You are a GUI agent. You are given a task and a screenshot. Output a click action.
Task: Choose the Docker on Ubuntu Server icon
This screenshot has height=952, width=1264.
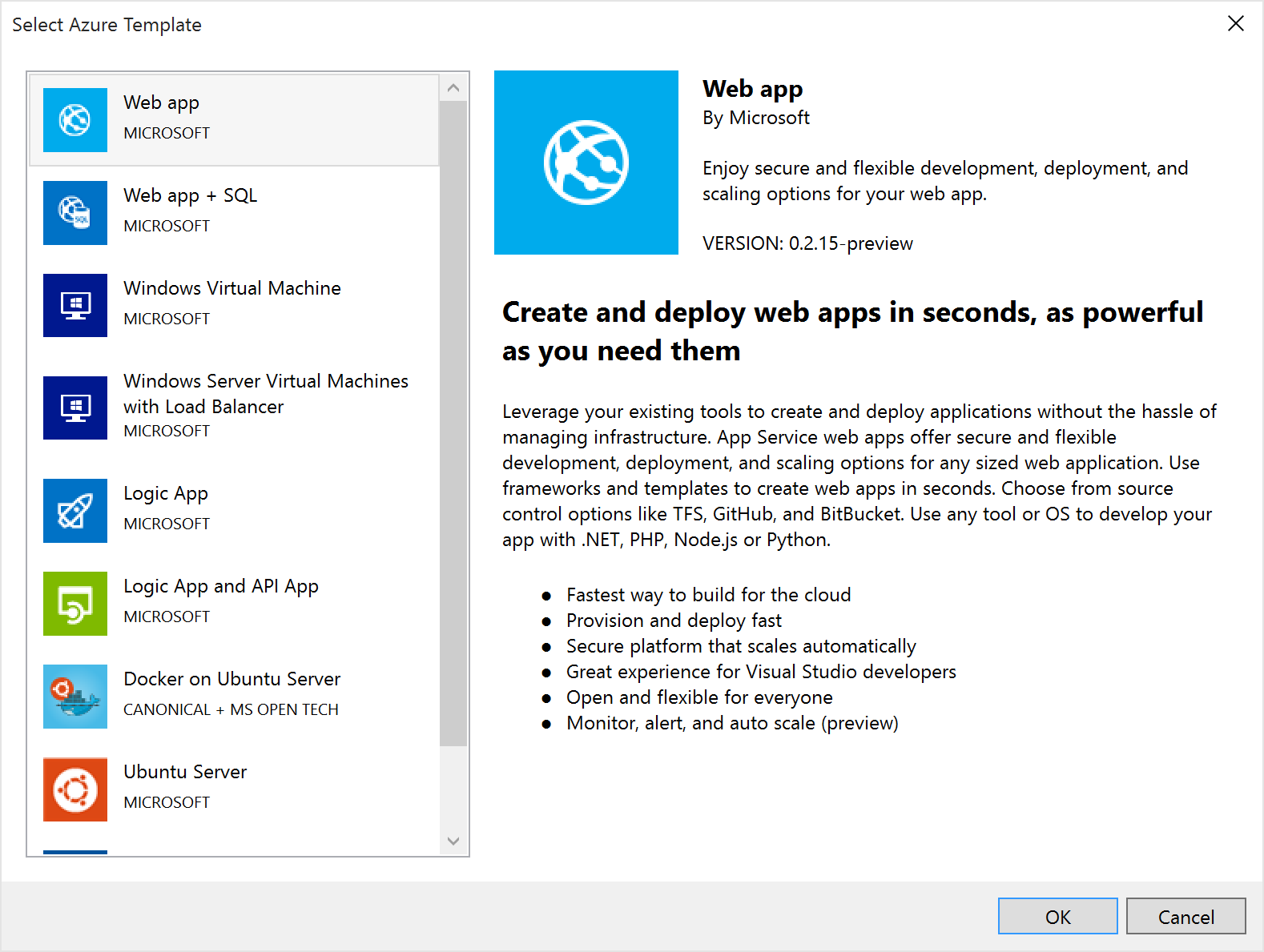(x=75, y=697)
